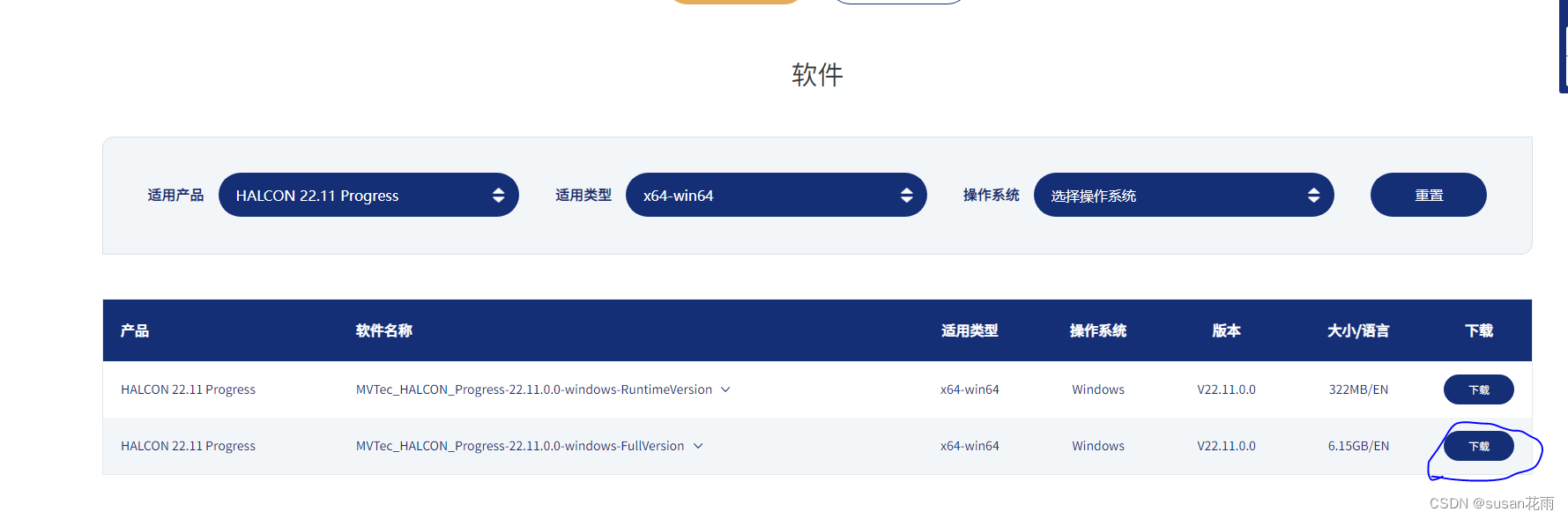Click the 软件 section heading
1568x519 pixels.
[x=817, y=74]
